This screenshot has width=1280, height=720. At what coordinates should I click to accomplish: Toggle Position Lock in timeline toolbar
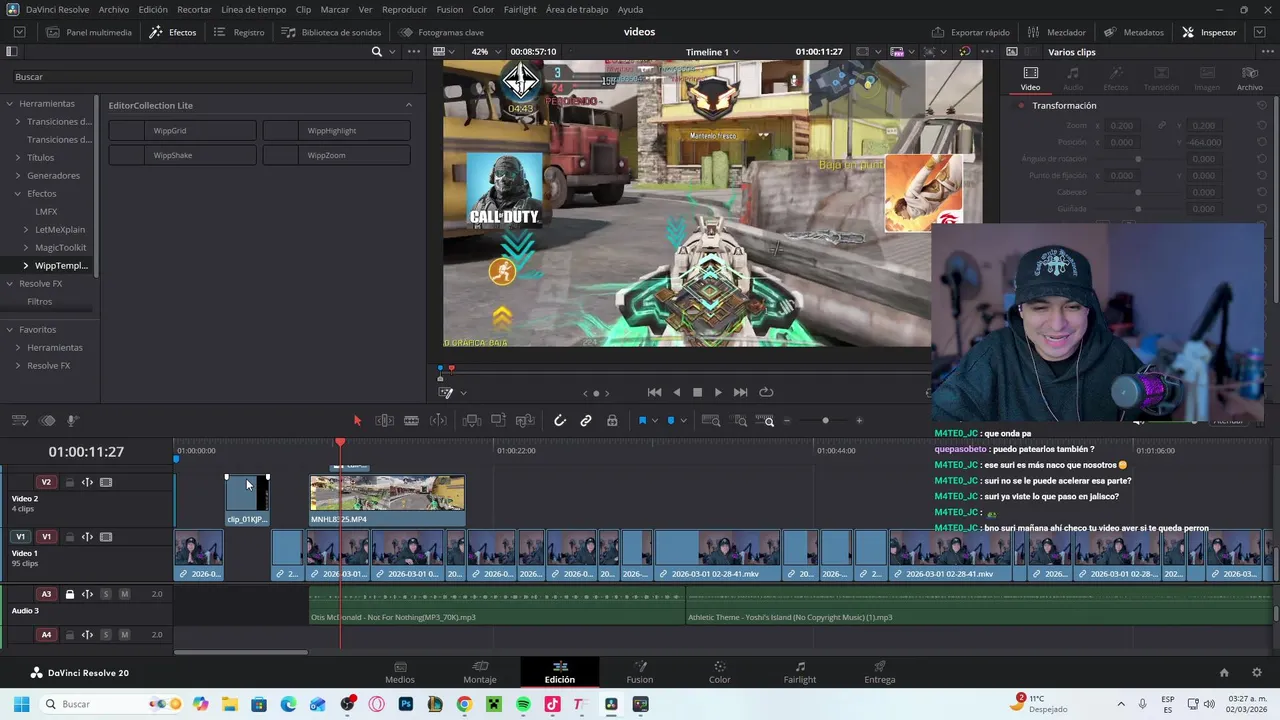612,421
